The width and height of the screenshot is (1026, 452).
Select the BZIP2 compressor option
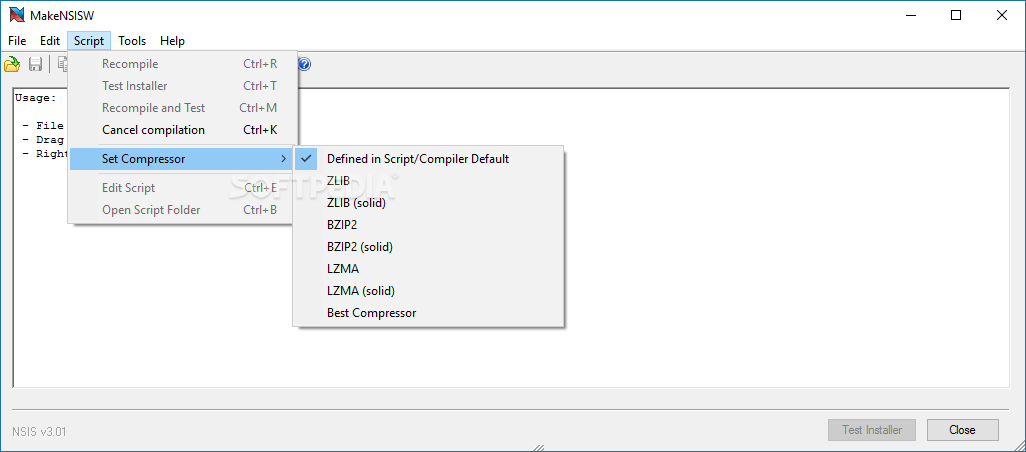[x=428, y=224]
